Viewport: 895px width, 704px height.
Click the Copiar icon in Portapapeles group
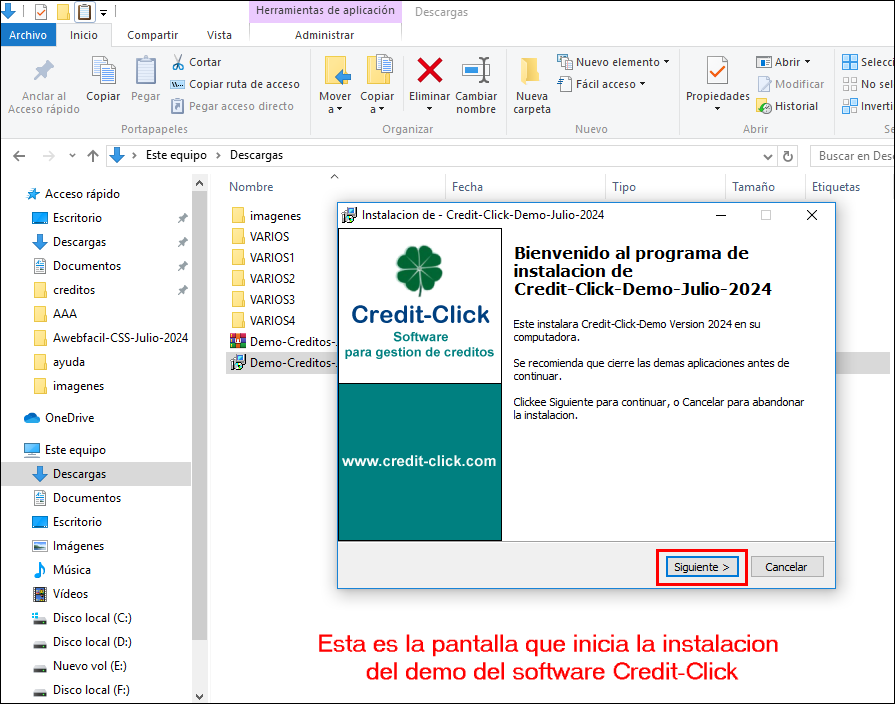pyautogui.click(x=103, y=72)
